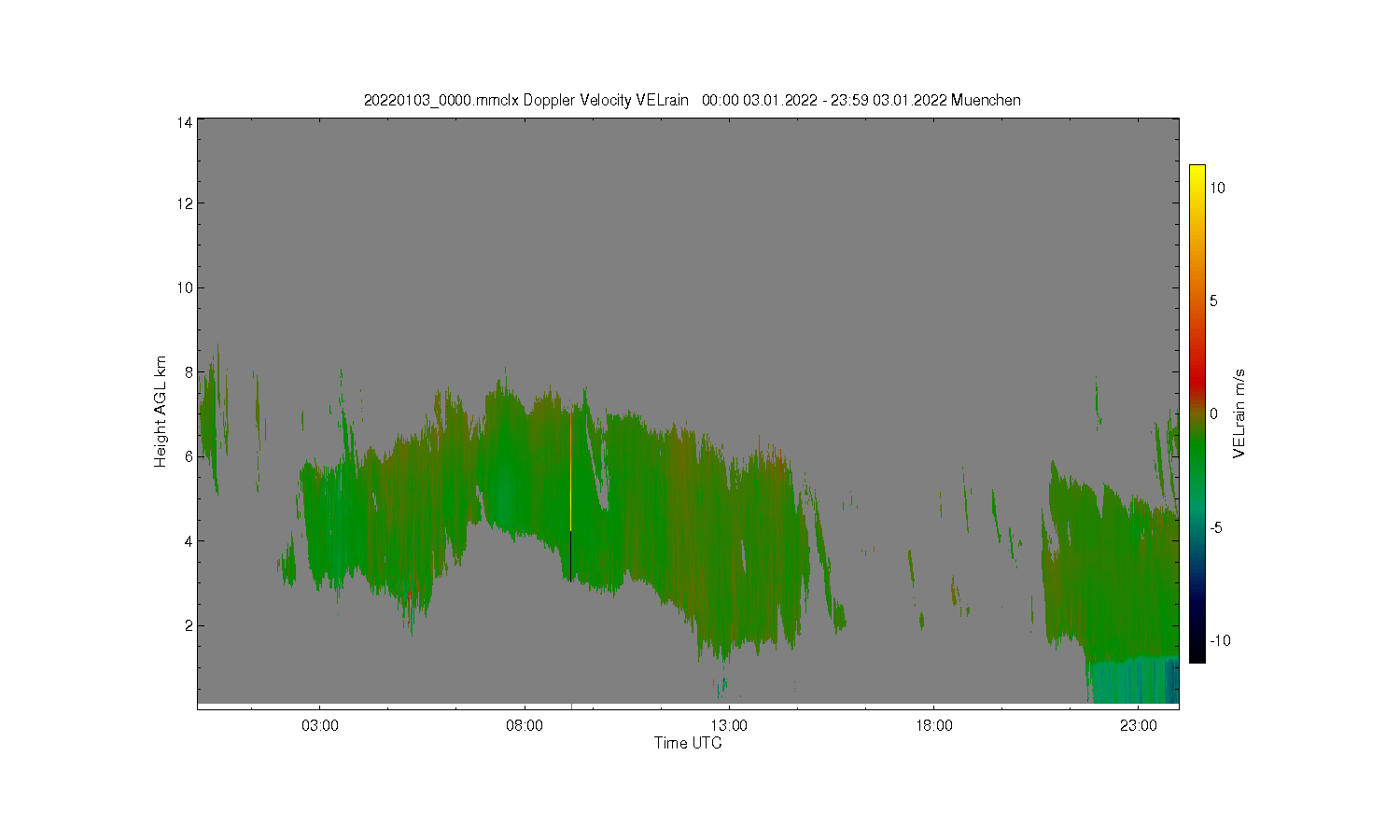Click the height axis value 10 on the left axis

[185, 287]
